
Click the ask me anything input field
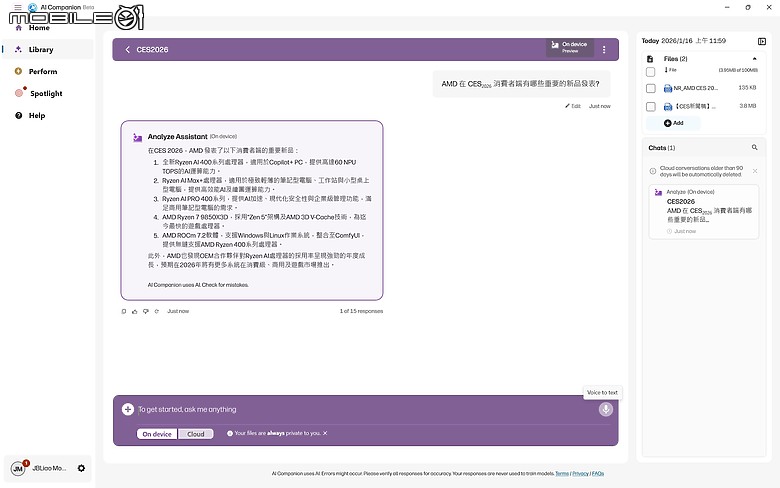366,409
